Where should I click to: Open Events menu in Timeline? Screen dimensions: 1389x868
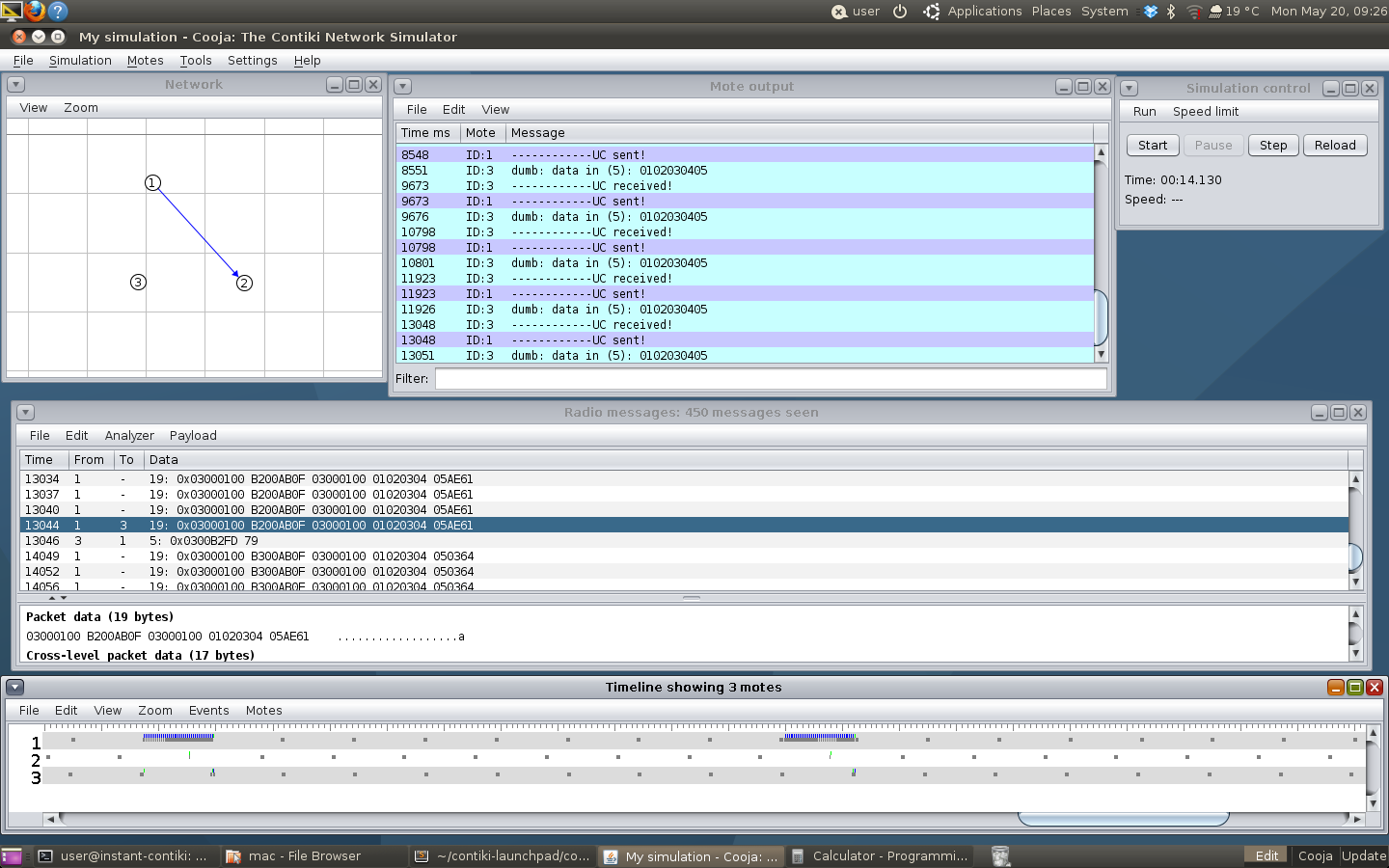point(209,711)
